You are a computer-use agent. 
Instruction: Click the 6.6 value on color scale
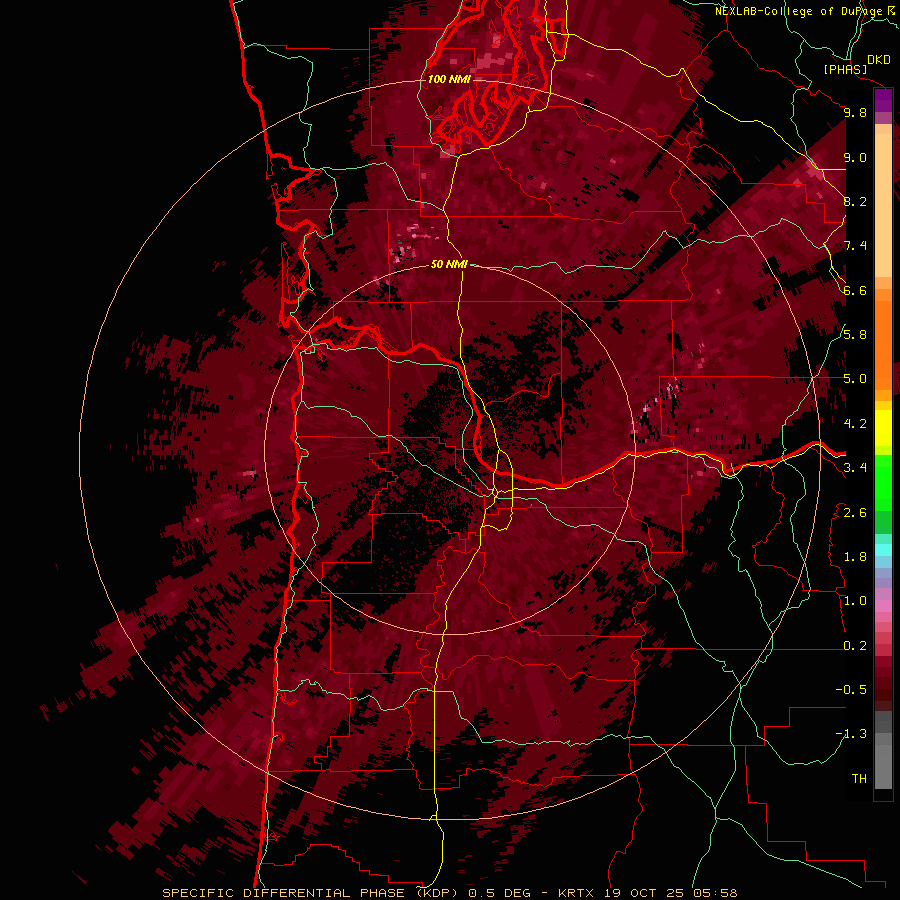[855, 290]
